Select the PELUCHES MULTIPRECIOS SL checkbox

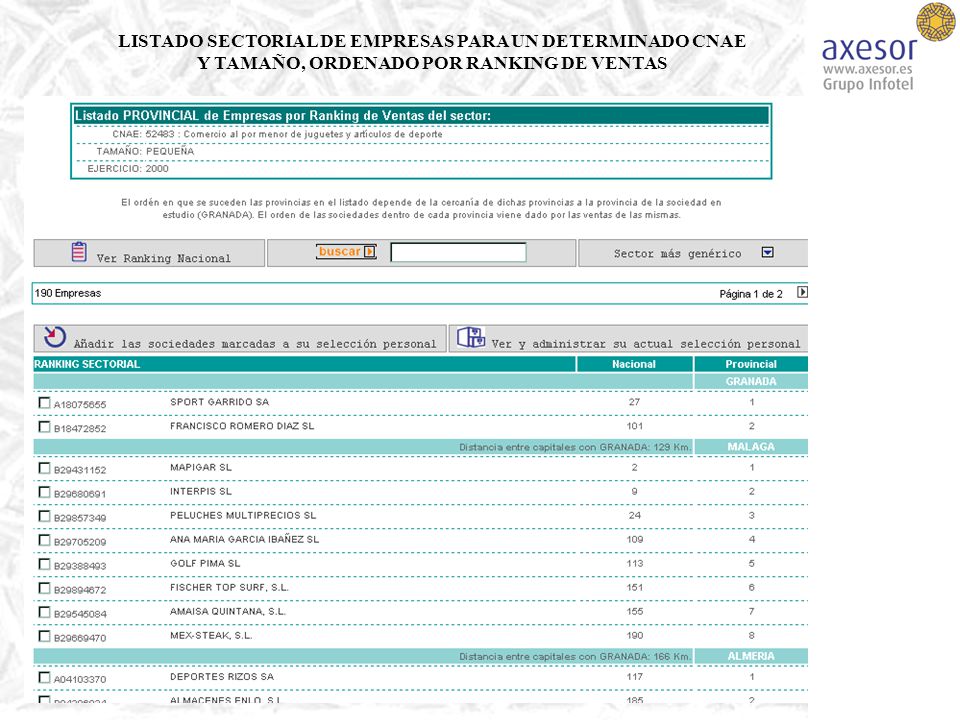point(44,516)
